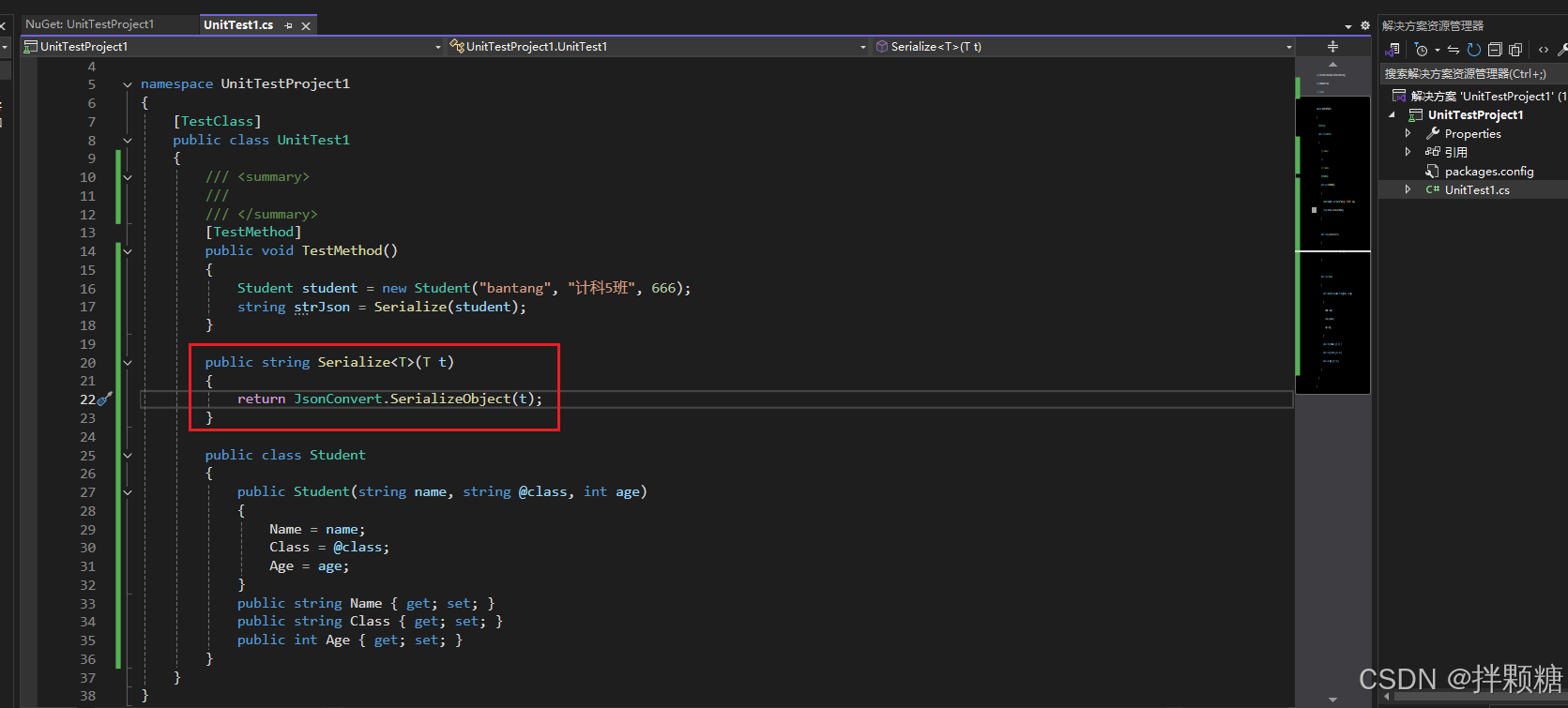This screenshot has width=1568, height=708.
Task: Expand the Properties node arrow
Action: pos(1408,134)
